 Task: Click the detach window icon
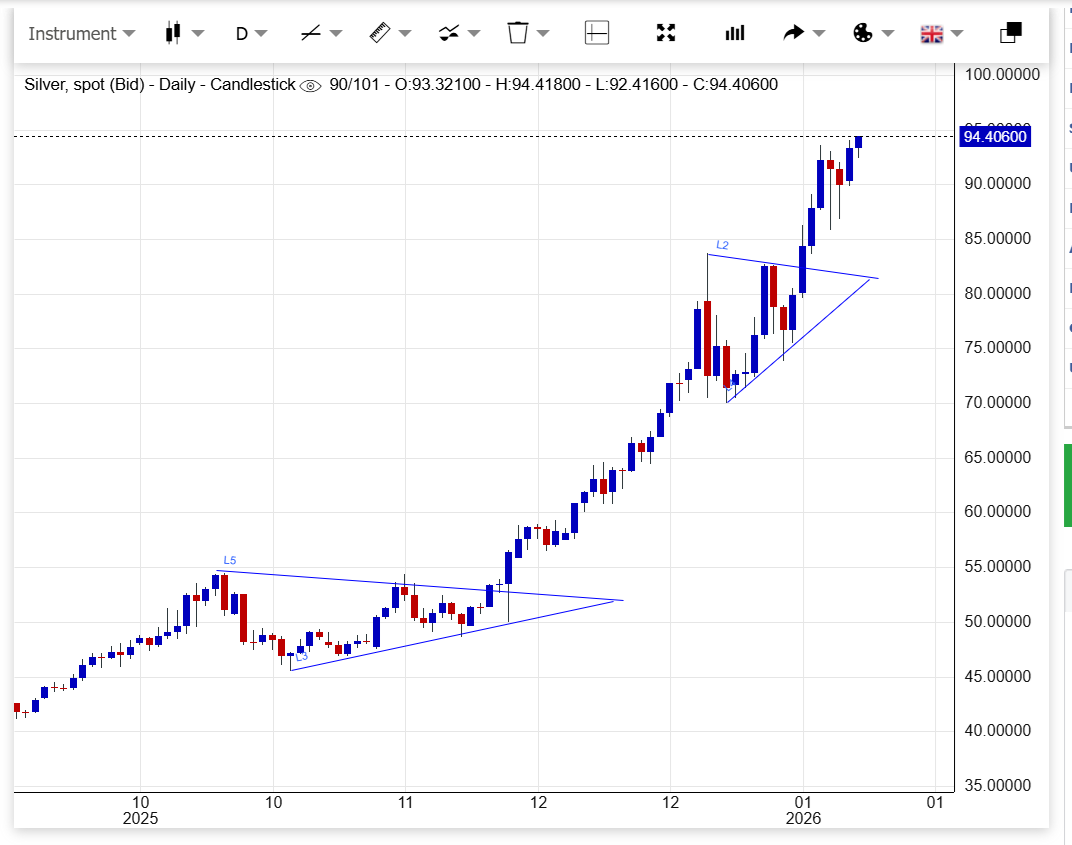(x=1010, y=33)
